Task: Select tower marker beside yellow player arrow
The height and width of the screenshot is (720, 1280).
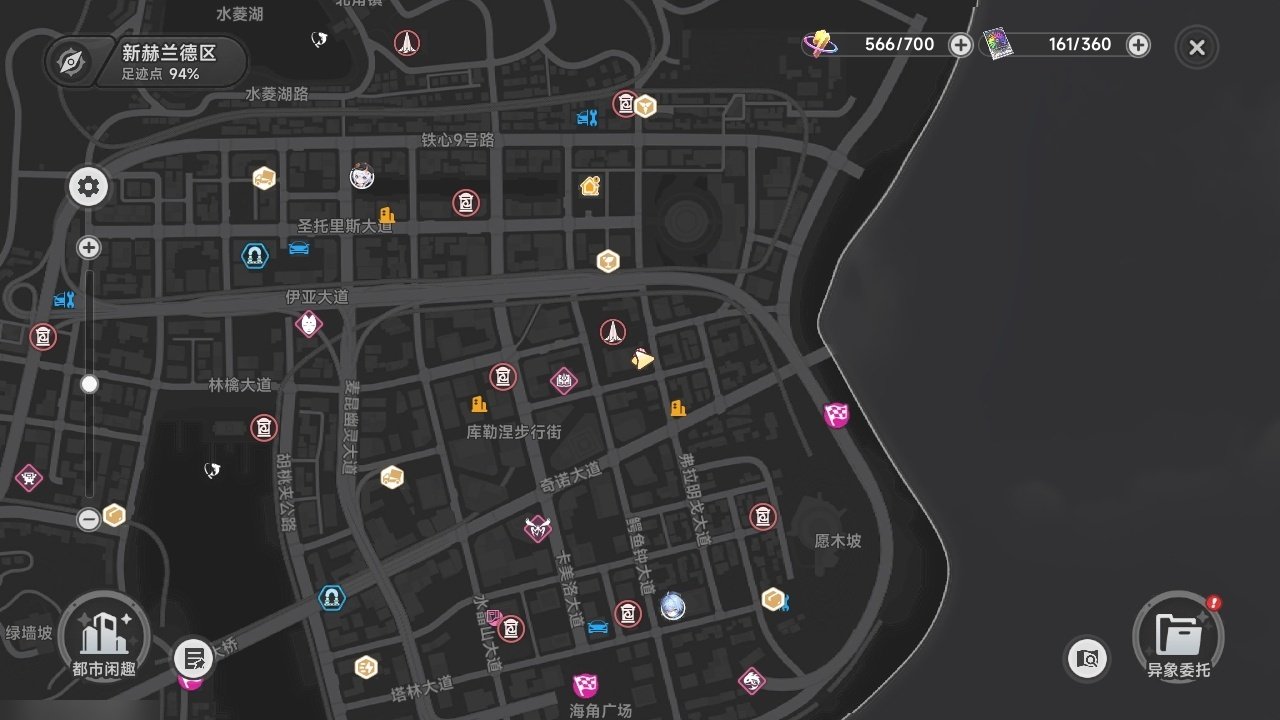Action: [613, 332]
